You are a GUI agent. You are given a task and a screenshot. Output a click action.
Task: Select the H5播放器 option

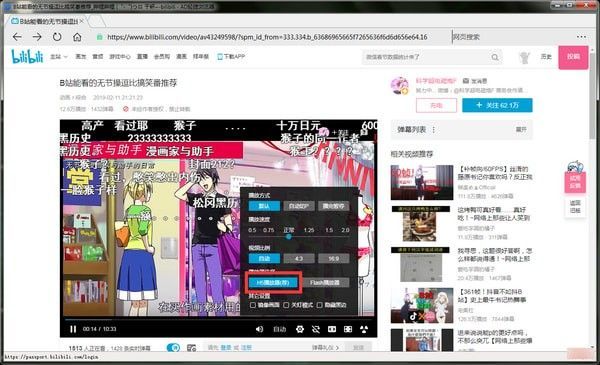(273, 282)
